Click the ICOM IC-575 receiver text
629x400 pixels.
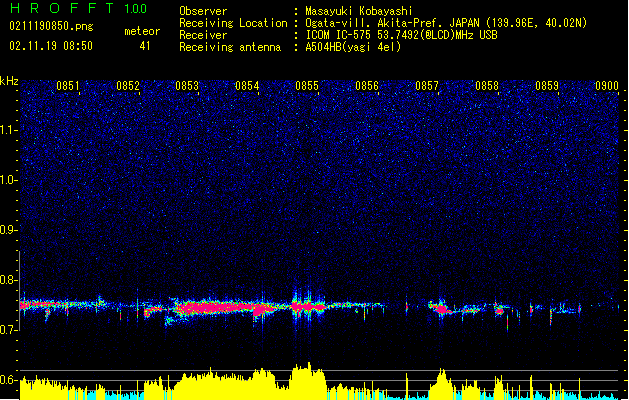tap(401, 35)
